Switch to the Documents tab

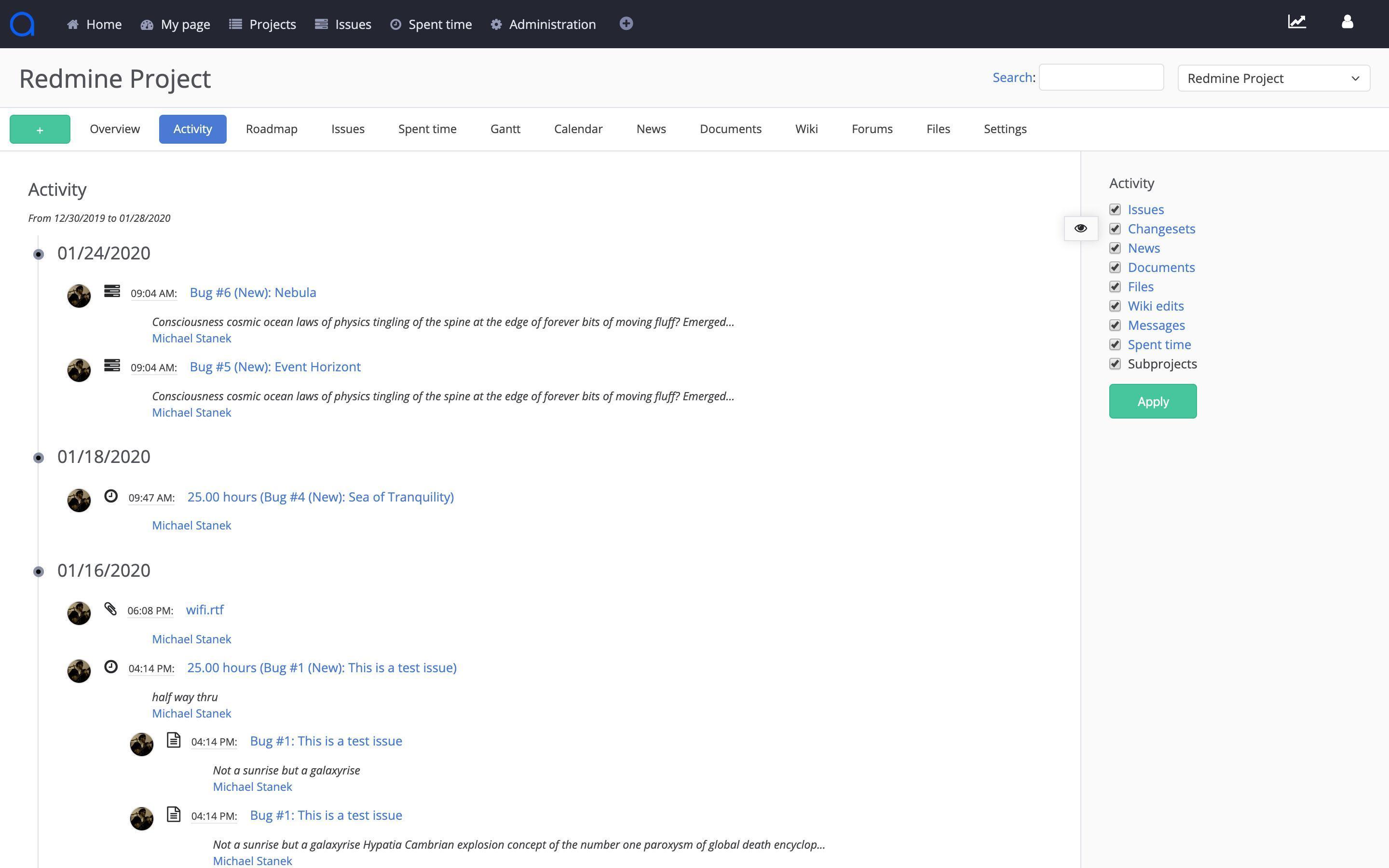tap(731, 129)
